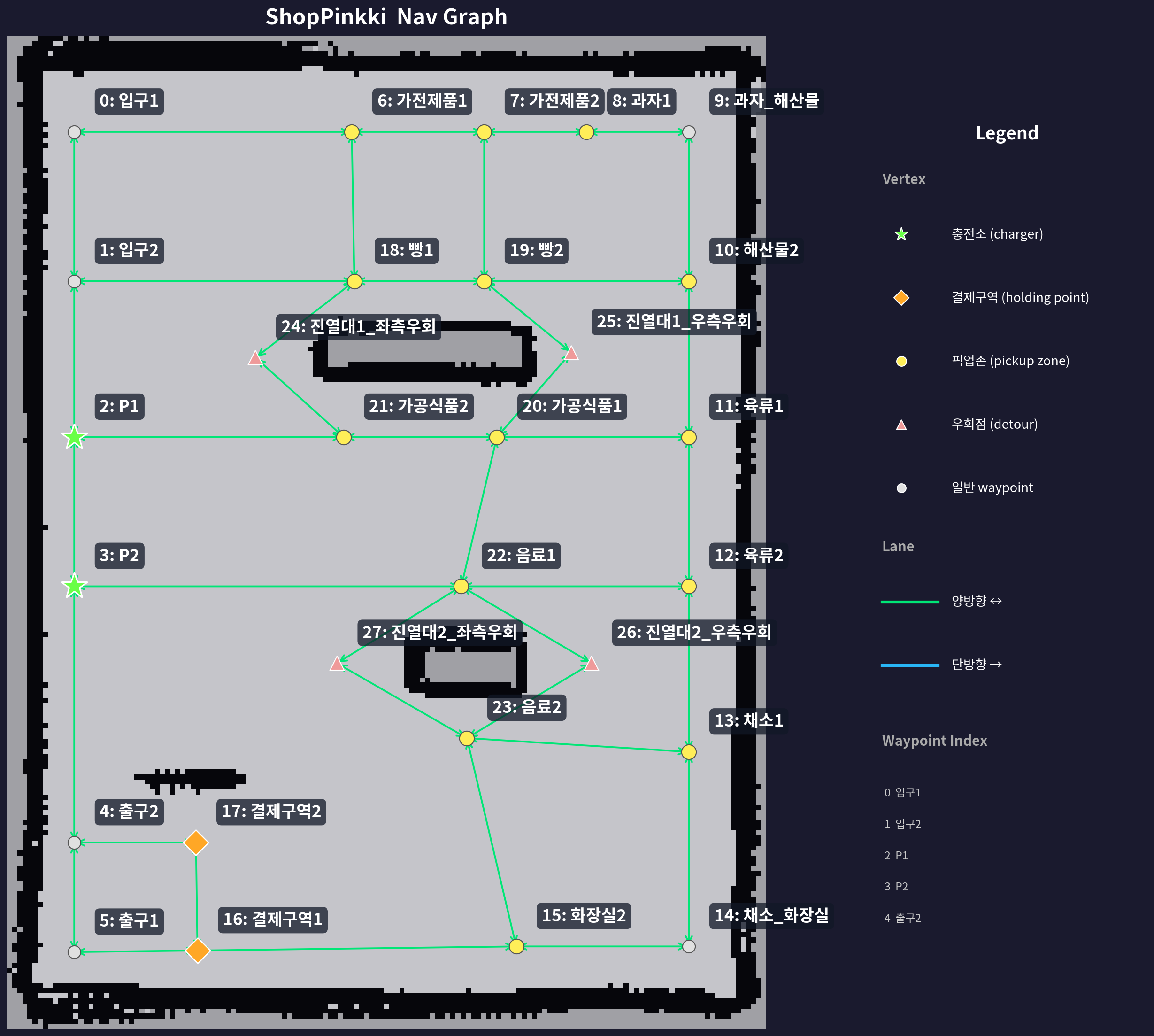The width and height of the screenshot is (1154, 1036).
Task: Select the yellow node of 22: 음료1
Action: (x=462, y=586)
